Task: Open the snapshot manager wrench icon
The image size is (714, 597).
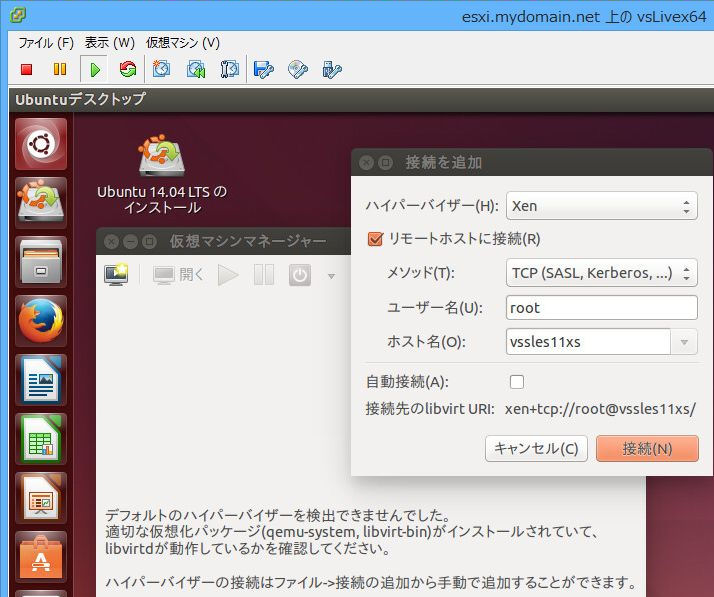Action: [230, 69]
